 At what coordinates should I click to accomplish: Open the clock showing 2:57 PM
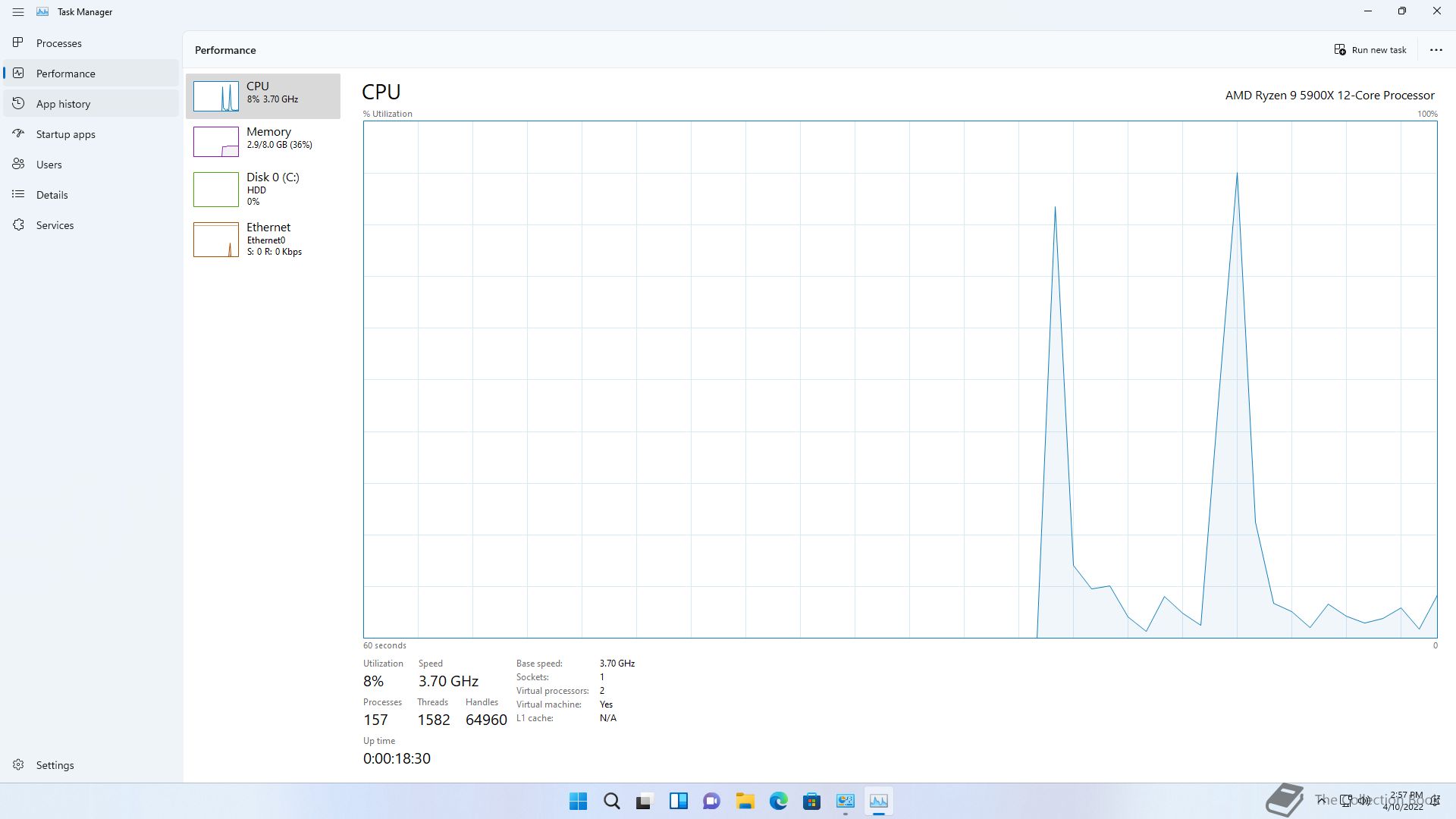pyautogui.click(x=1404, y=801)
